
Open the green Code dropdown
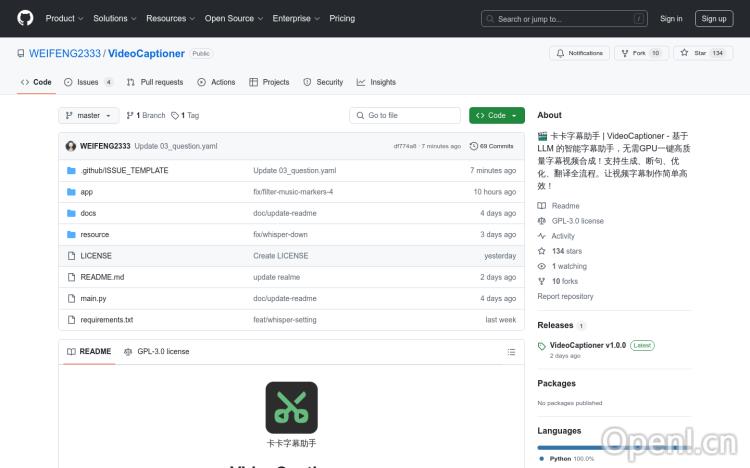[x=496, y=116]
